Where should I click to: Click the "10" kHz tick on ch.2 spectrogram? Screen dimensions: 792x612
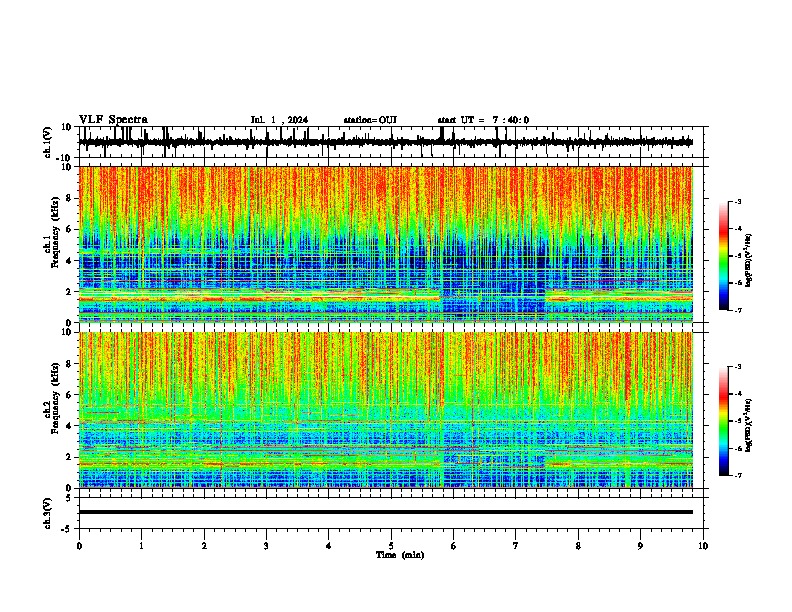pyautogui.click(x=67, y=332)
